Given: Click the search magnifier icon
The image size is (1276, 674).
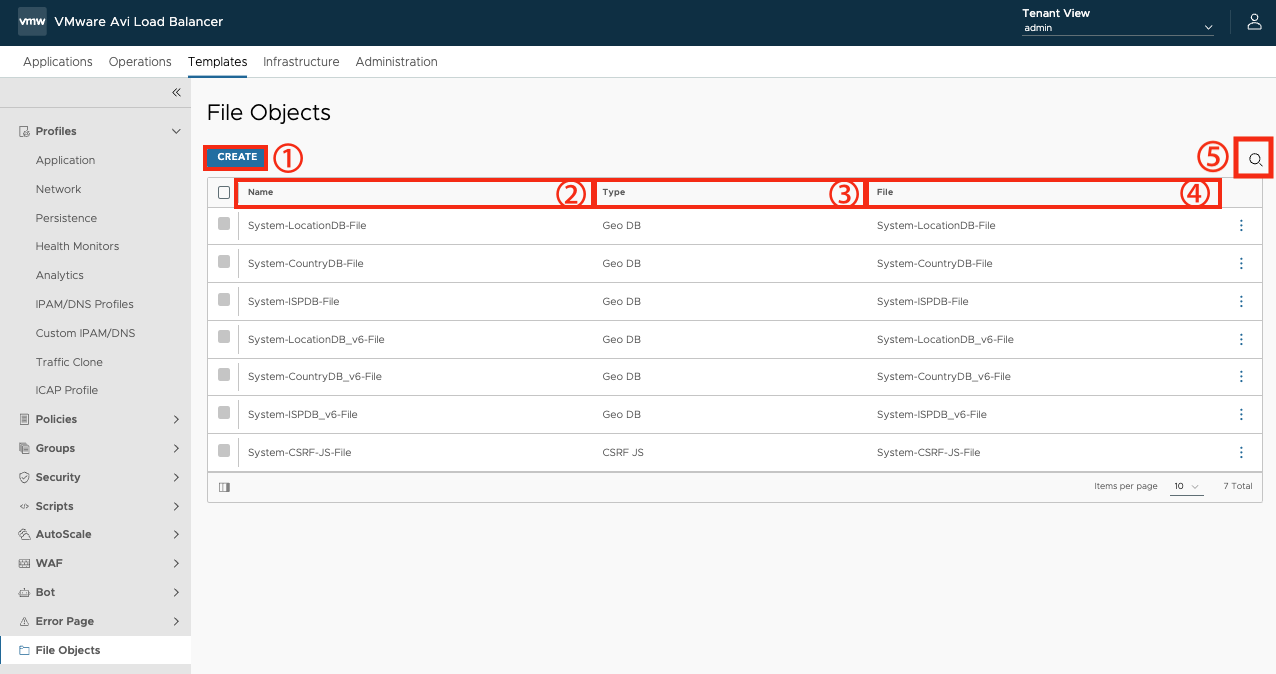Looking at the screenshot, I should pos(1255,159).
